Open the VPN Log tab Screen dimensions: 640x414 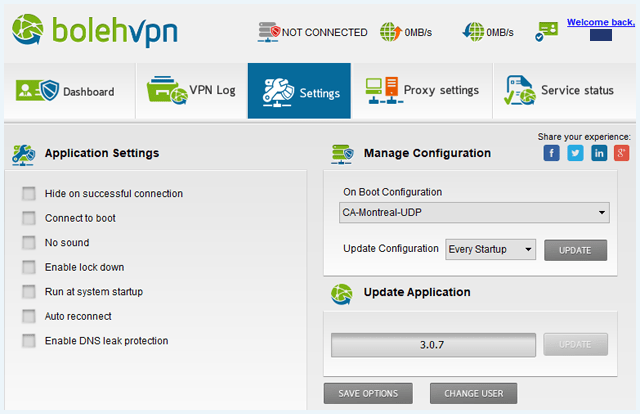point(191,91)
